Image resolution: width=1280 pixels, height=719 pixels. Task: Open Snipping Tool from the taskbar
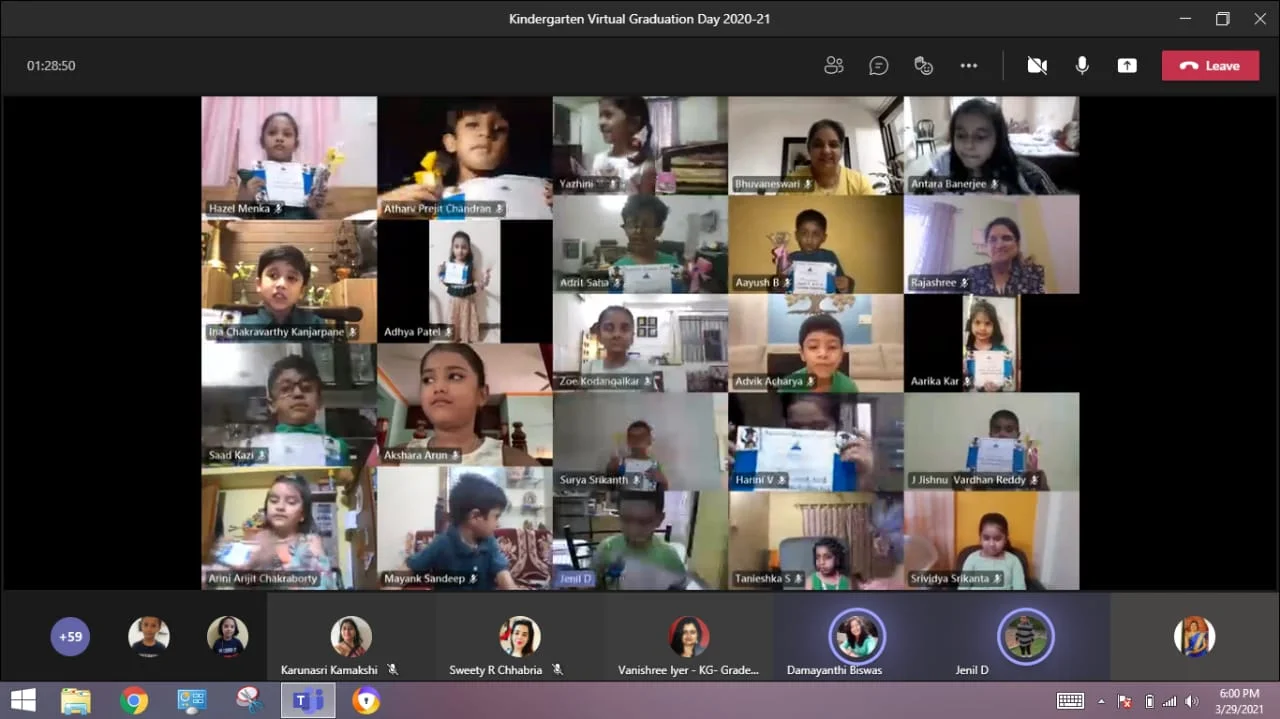click(250, 700)
